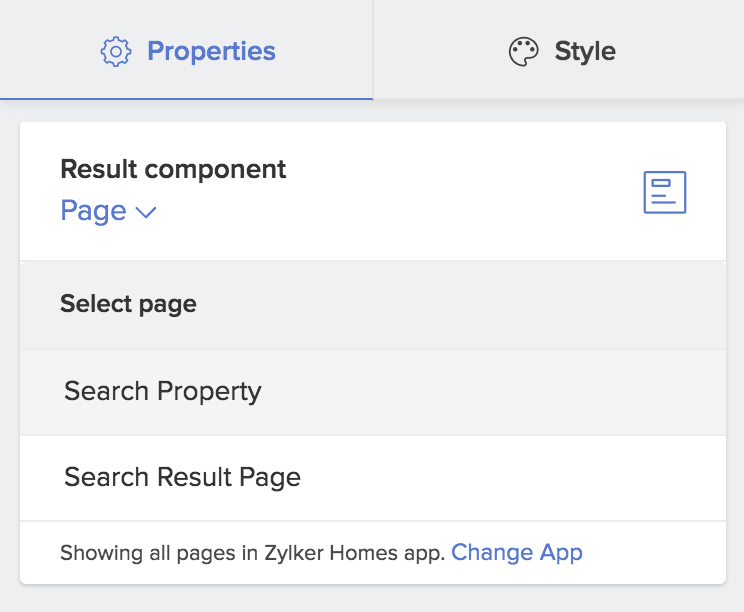Open the Properties tab by its label
The image size is (744, 612).
pos(211,51)
